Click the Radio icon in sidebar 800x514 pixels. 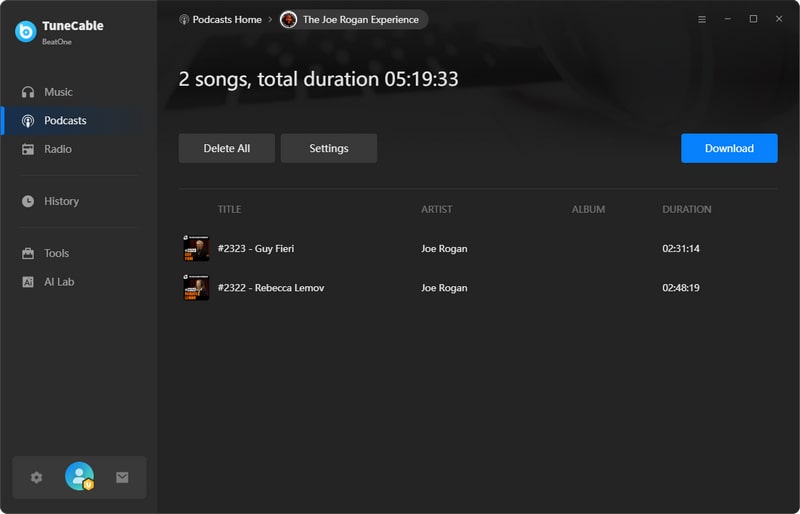click(28, 149)
